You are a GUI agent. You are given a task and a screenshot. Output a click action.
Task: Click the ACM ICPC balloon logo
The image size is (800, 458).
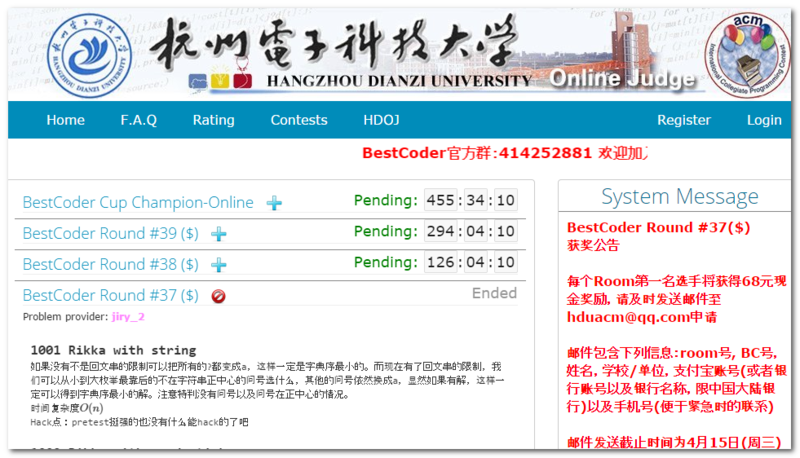point(747,55)
